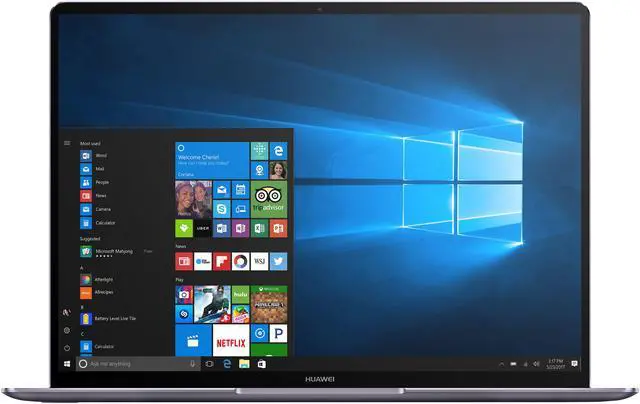The height and width of the screenshot is (404, 640).
Task: Click the Windows Start button
Action: 67,364
